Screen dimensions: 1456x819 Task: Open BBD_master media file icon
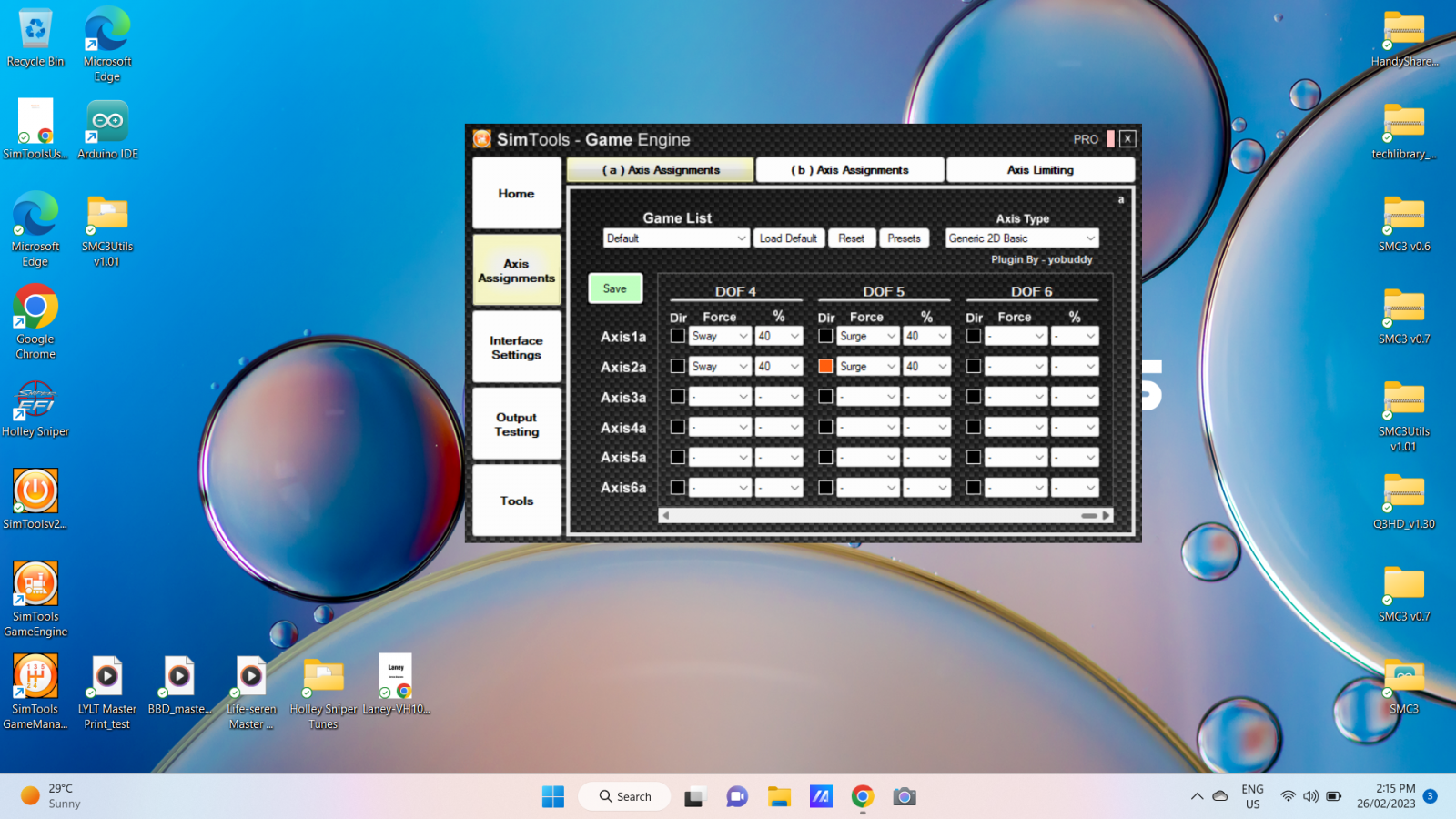[x=179, y=684]
